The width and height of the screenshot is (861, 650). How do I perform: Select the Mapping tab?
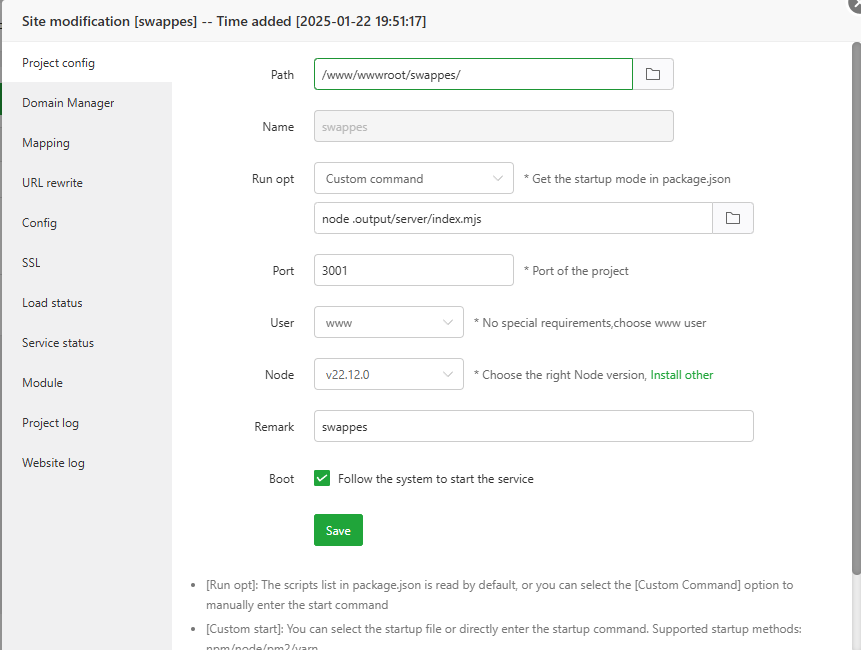point(46,143)
